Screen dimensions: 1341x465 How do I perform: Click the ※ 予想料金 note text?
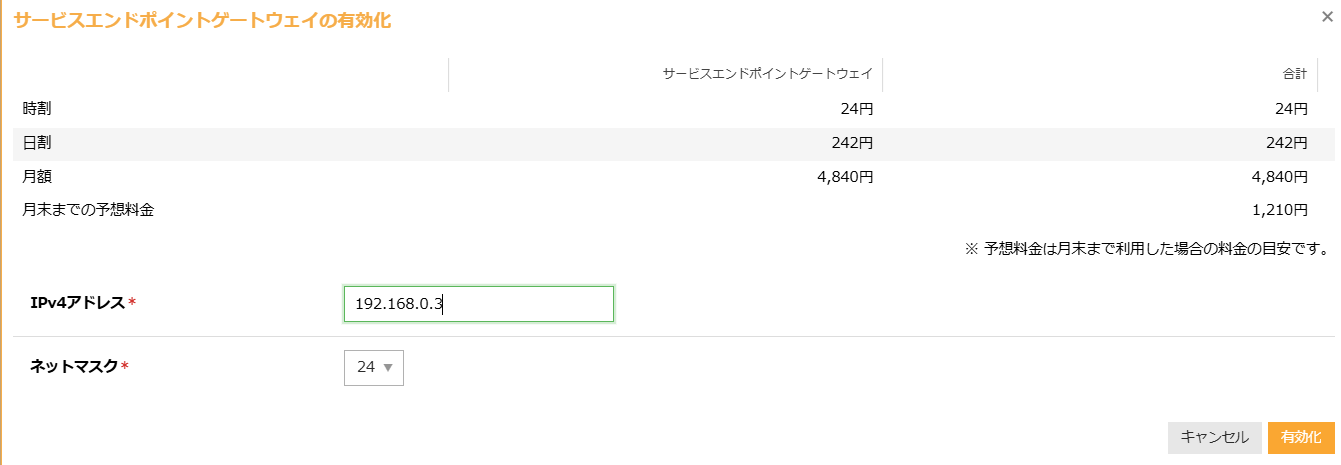point(1146,248)
